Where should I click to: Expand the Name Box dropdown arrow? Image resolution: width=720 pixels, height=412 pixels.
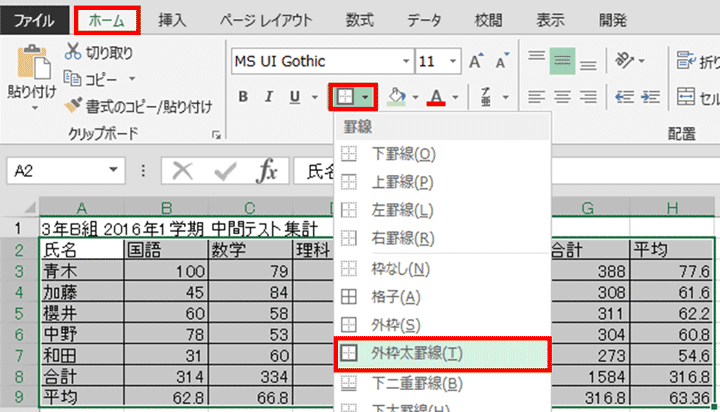113,170
